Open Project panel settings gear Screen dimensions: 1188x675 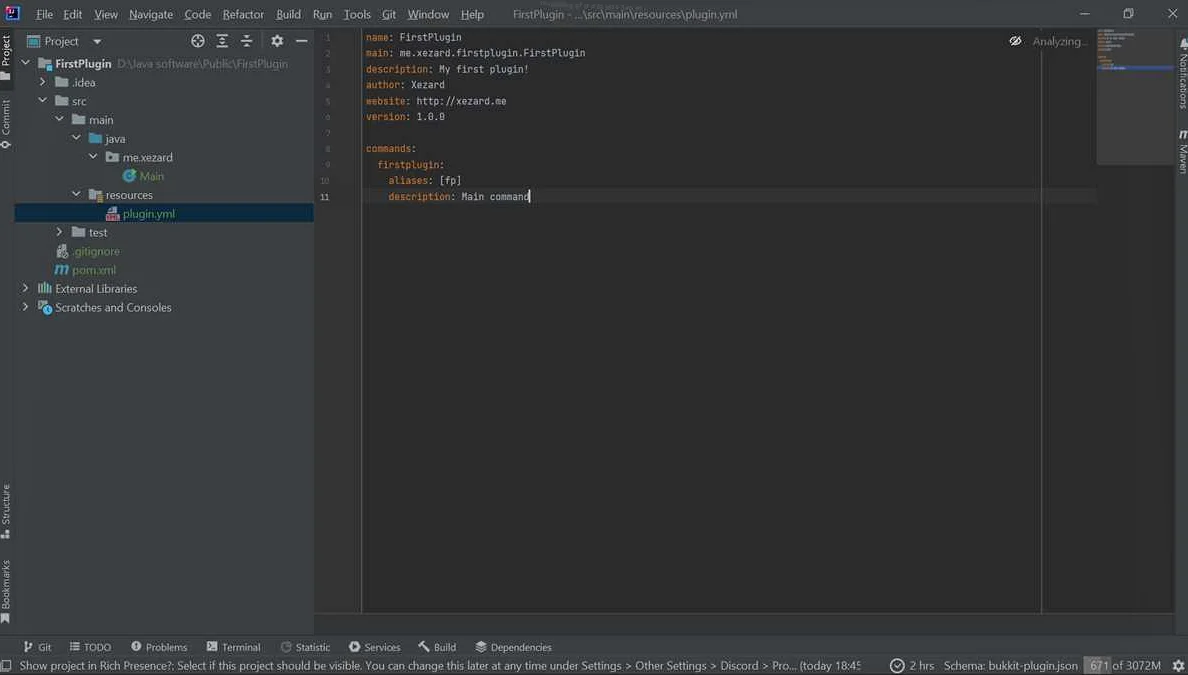coord(276,41)
